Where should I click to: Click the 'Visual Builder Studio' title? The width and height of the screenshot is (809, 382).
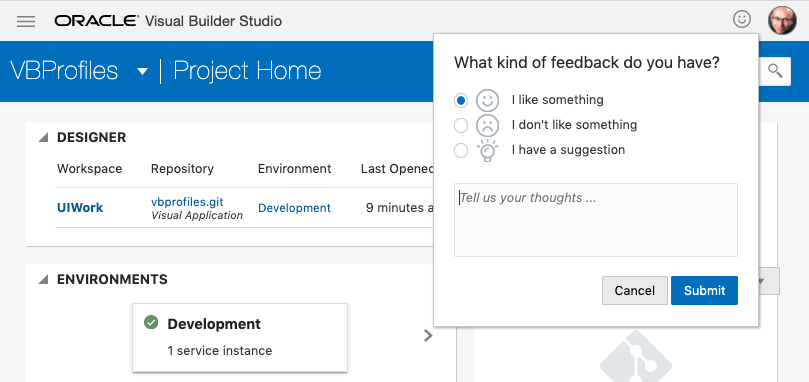tap(213, 21)
